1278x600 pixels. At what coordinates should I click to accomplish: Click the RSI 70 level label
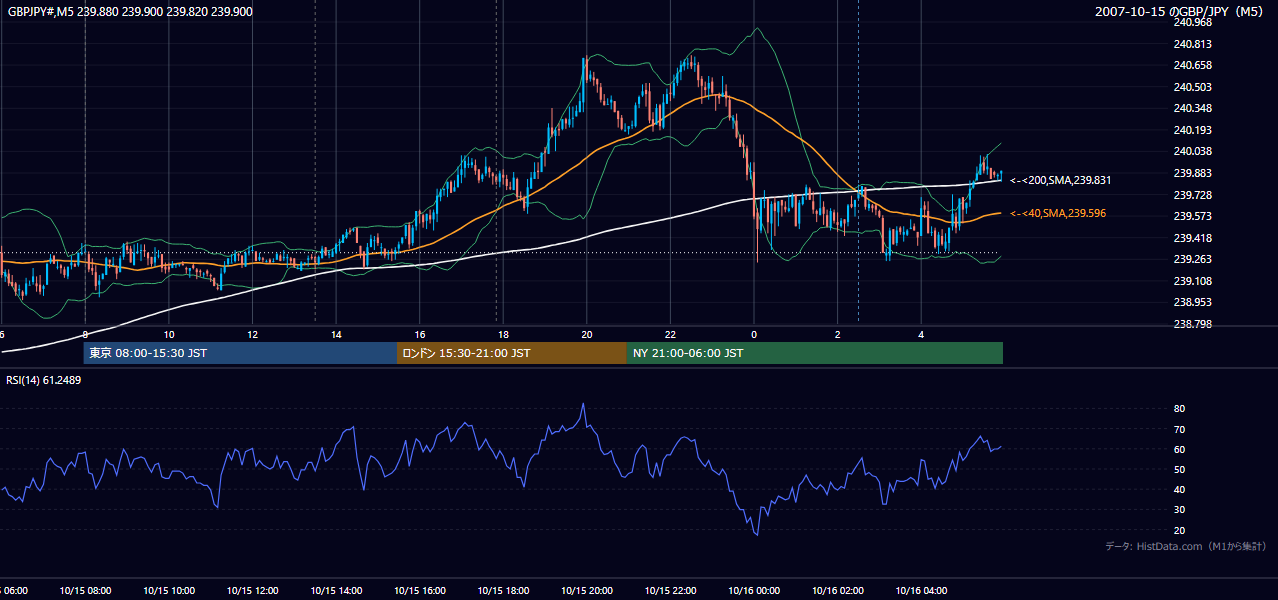[x=1179, y=429]
